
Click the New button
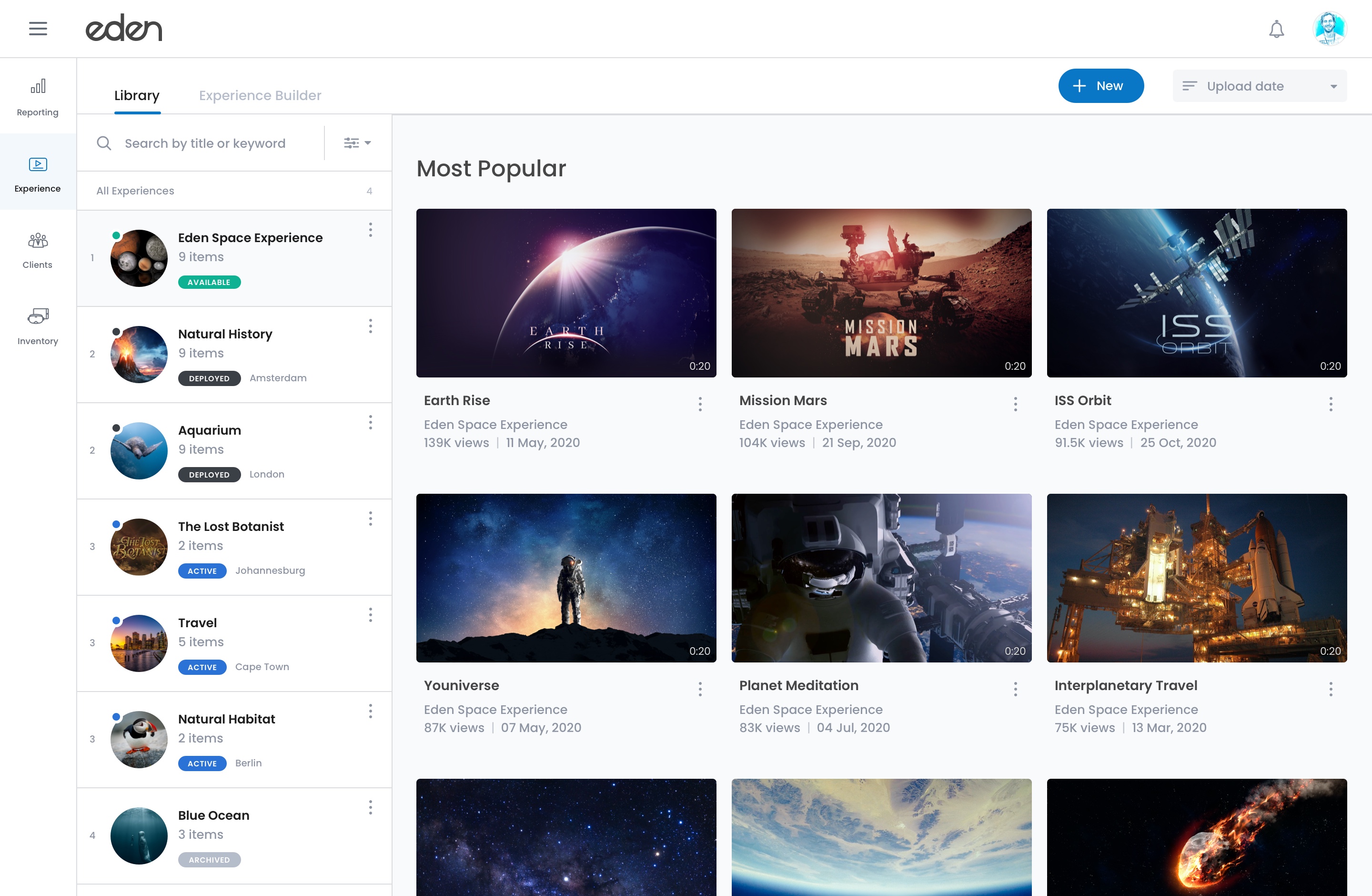(1100, 86)
